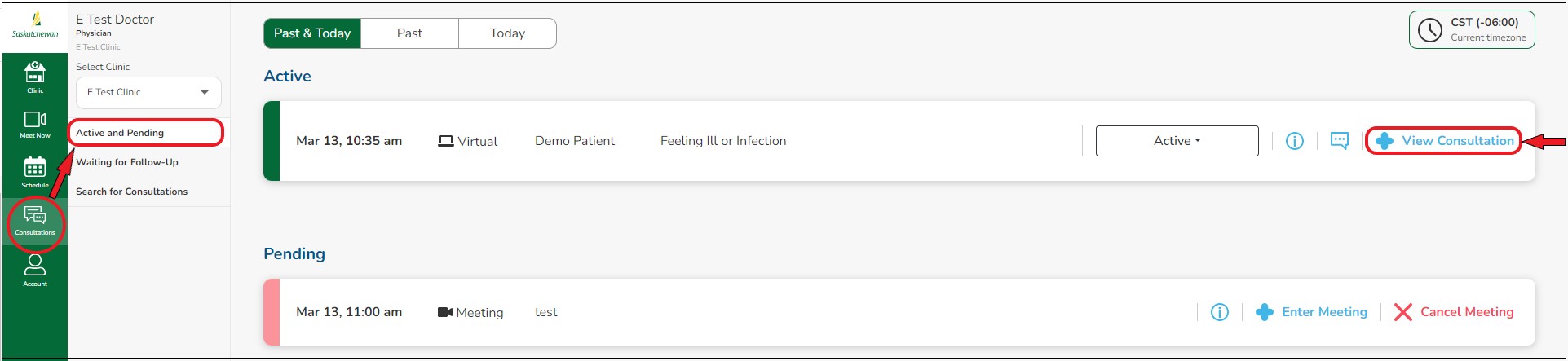Image resolution: width=1568 pixels, height=361 pixels.
Task: Click info icon for Demo Patient consultation
Action: coord(1294,141)
